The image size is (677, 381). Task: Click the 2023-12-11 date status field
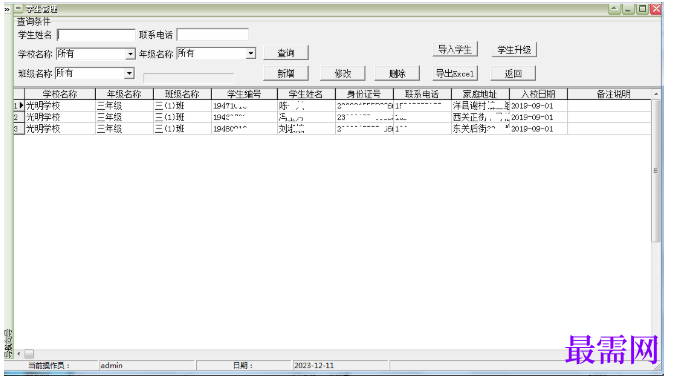(x=341, y=365)
